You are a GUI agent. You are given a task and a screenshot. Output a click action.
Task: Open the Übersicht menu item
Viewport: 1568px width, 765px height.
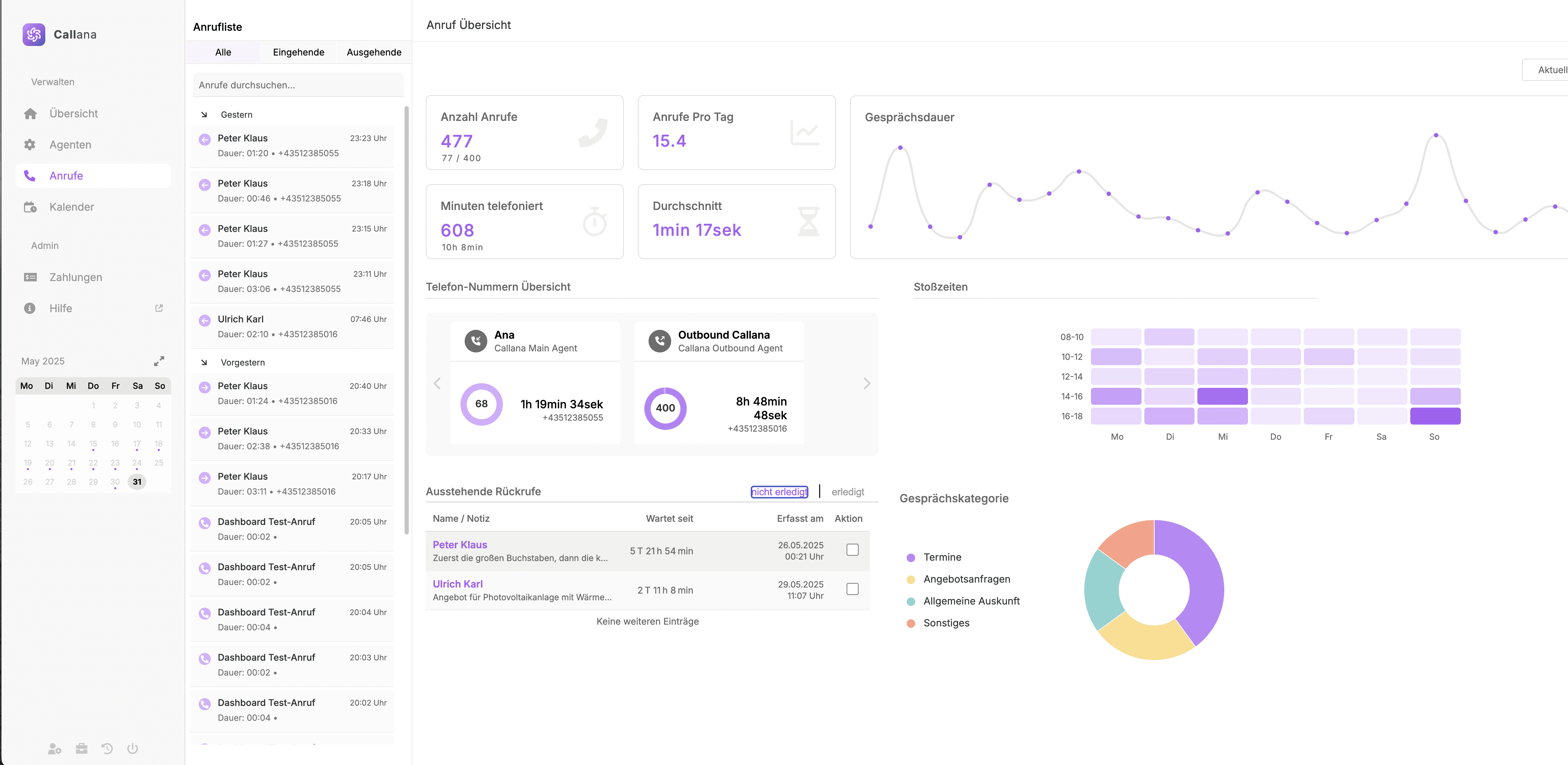pyautogui.click(x=93, y=114)
